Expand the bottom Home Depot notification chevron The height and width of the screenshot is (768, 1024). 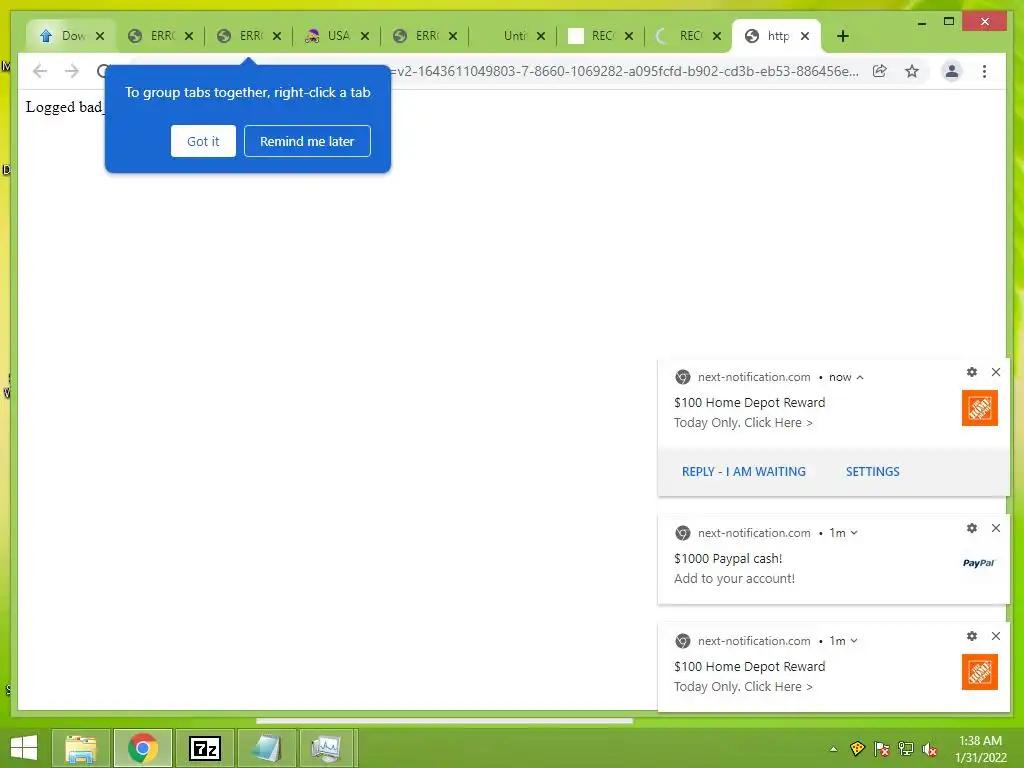coord(854,641)
